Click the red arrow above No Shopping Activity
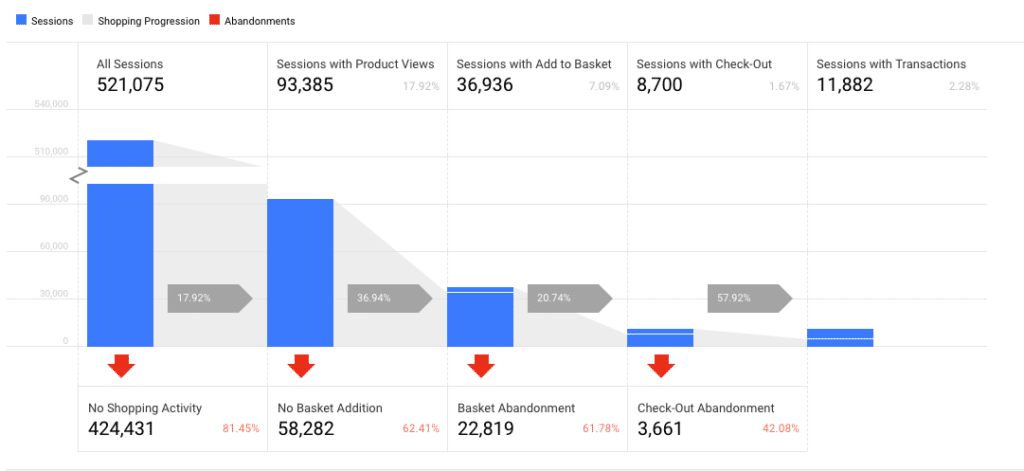 click(x=121, y=366)
